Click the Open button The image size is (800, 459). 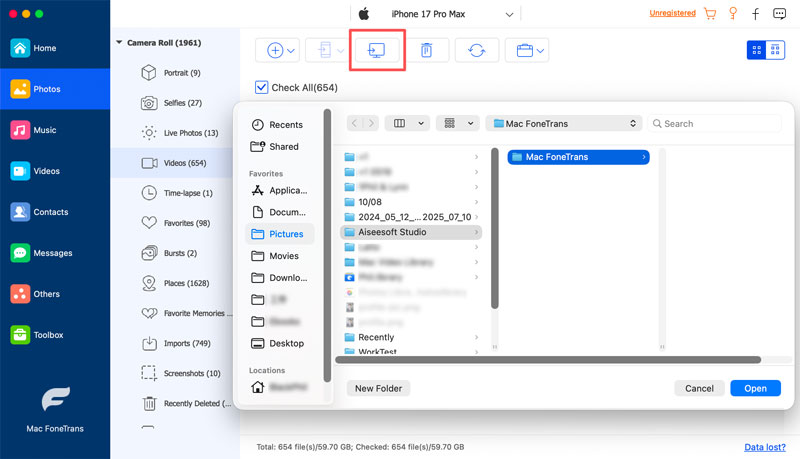(x=755, y=389)
